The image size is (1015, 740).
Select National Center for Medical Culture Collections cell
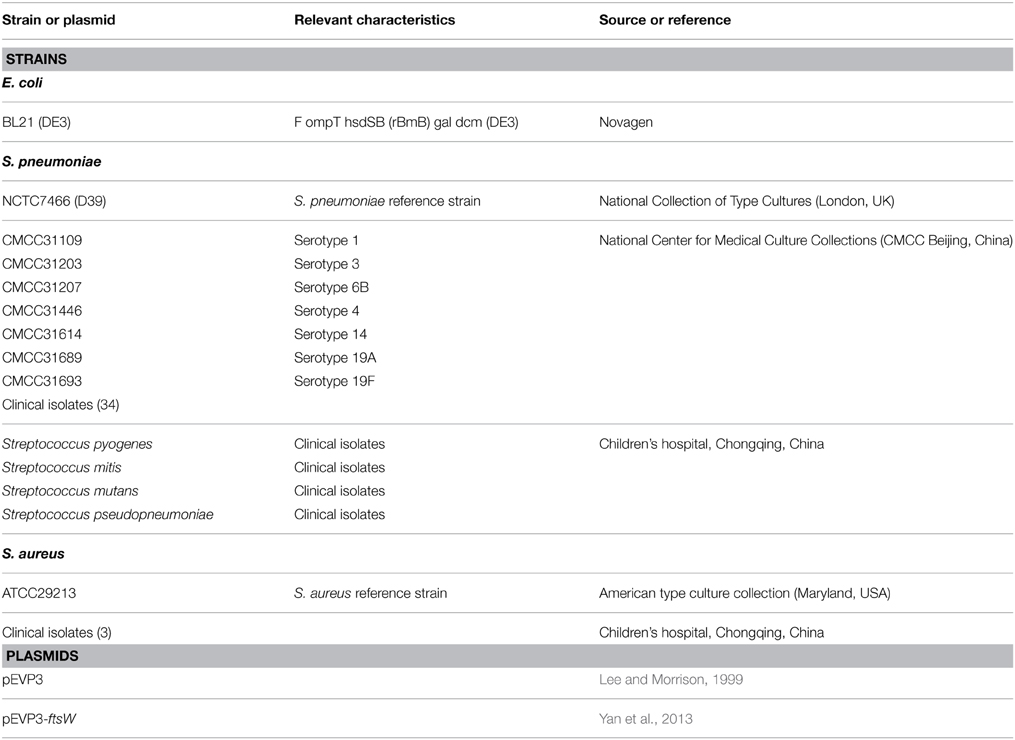806,241
